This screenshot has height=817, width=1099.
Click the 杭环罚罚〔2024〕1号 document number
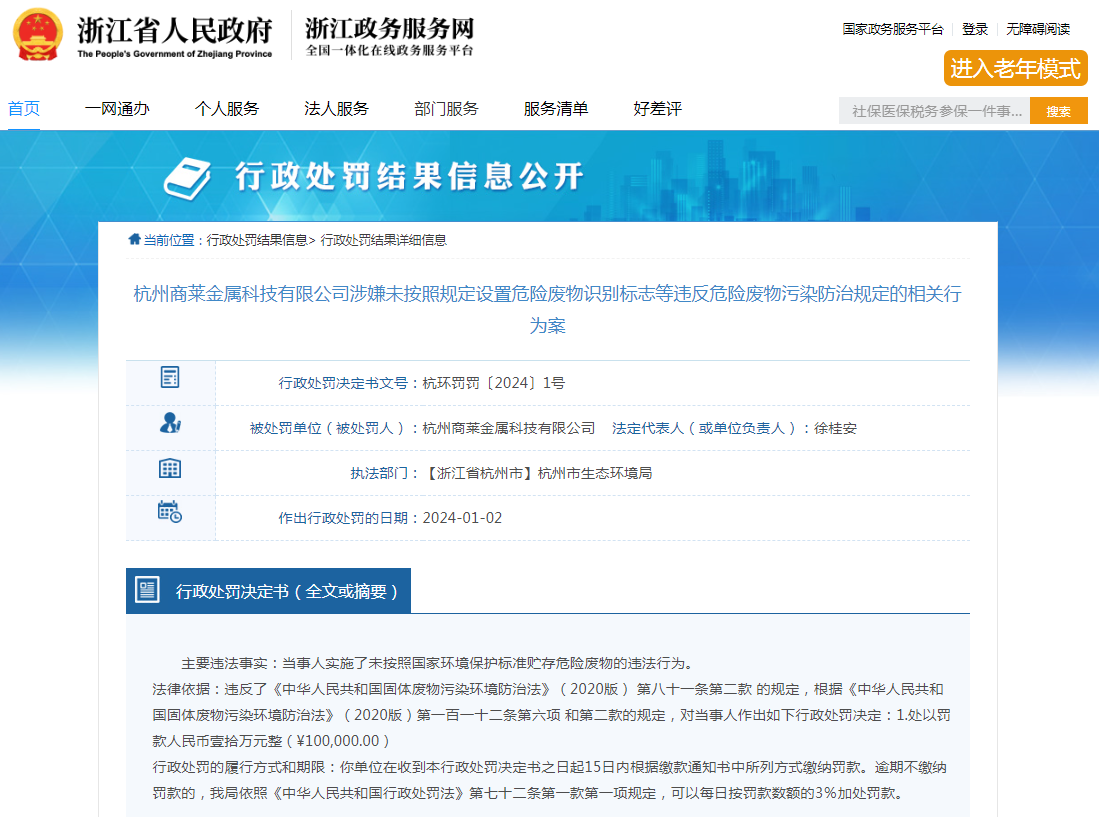point(493,383)
